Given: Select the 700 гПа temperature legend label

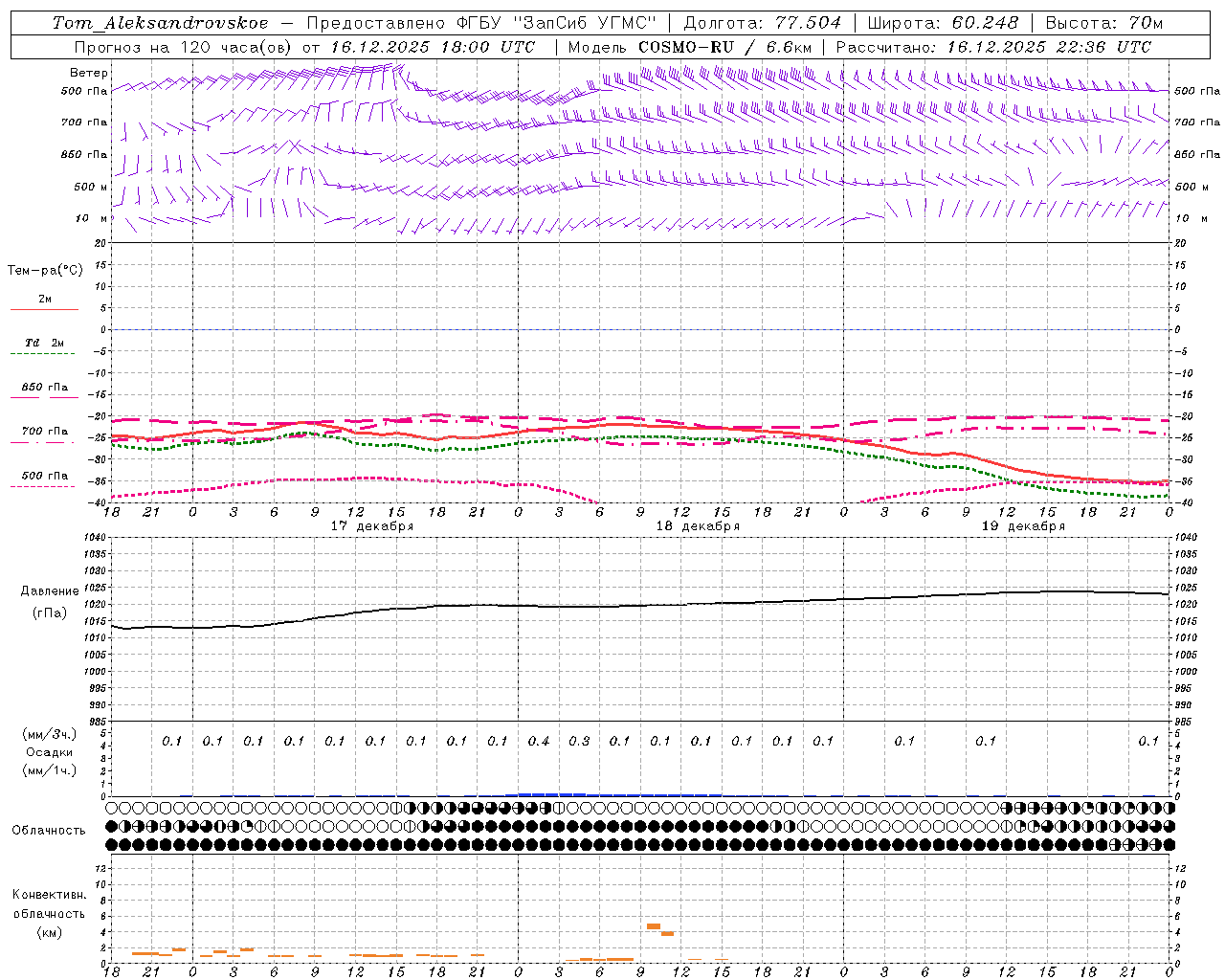Looking at the screenshot, I should tap(45, 431).
